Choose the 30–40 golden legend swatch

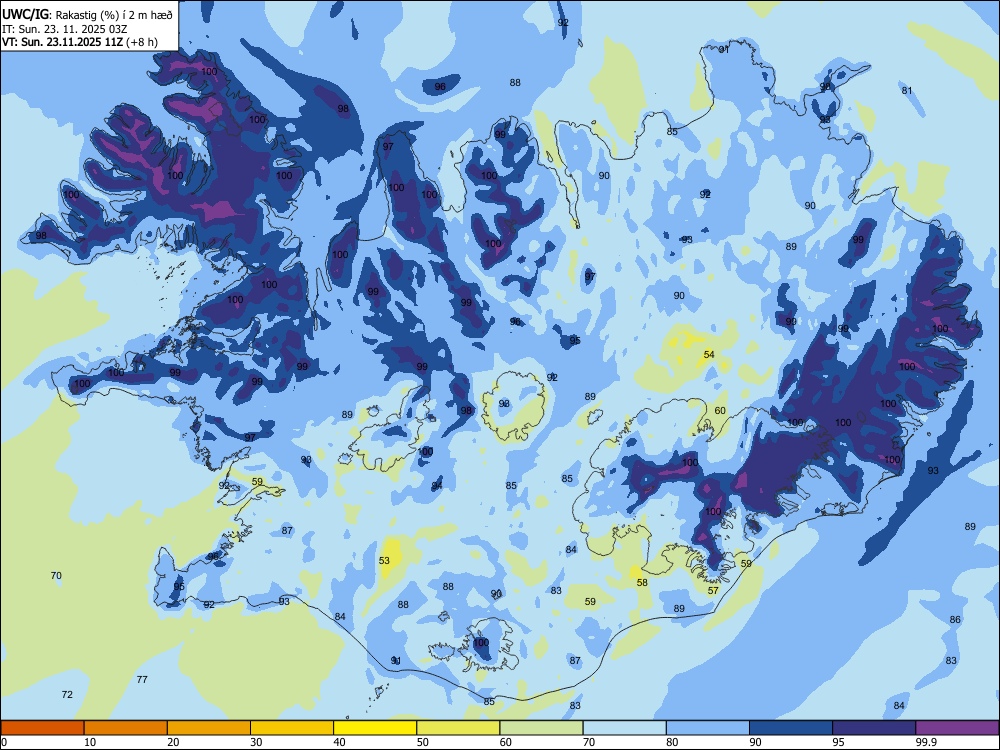click(292, 728)
